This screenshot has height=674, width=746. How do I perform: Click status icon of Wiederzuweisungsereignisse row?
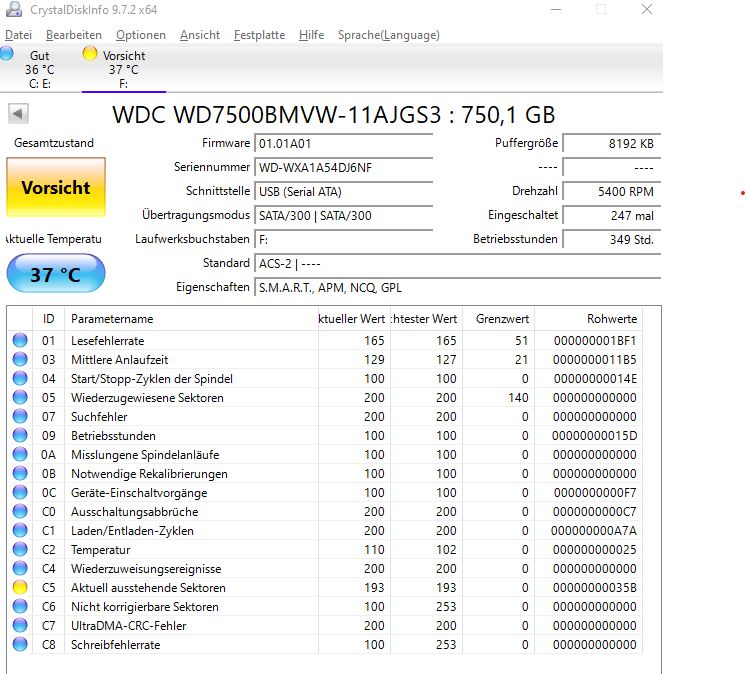tap(20, 568)
